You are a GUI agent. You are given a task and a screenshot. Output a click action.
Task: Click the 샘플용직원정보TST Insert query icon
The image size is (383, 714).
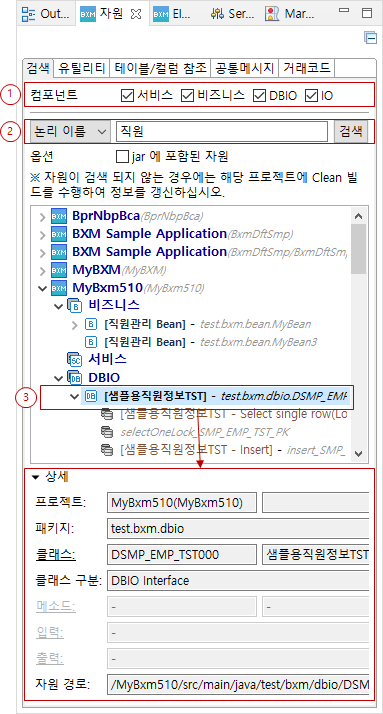click(x=107, y=450)
